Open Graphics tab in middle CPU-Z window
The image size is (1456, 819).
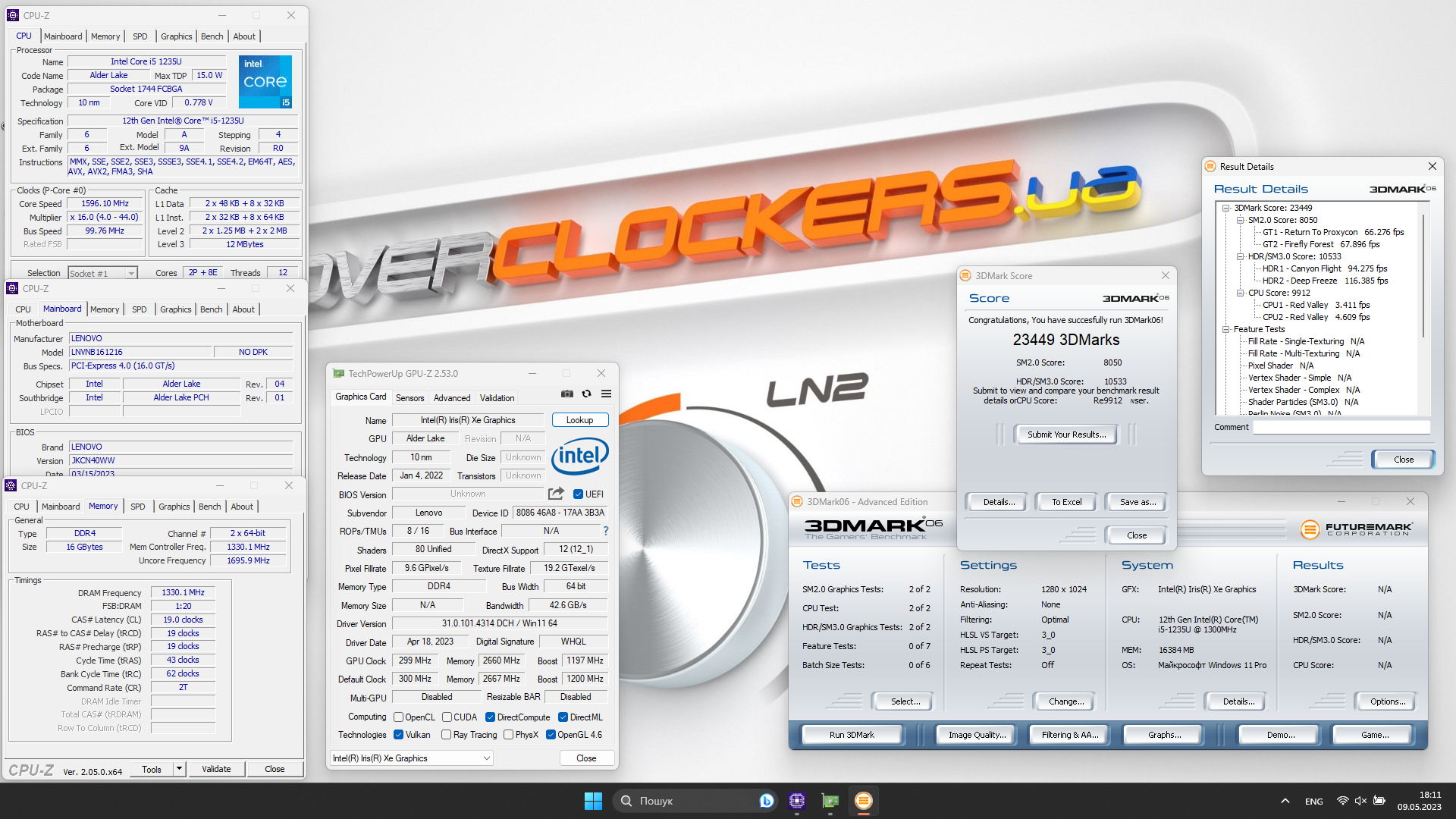pyautogui.click(x=176, y=309)
